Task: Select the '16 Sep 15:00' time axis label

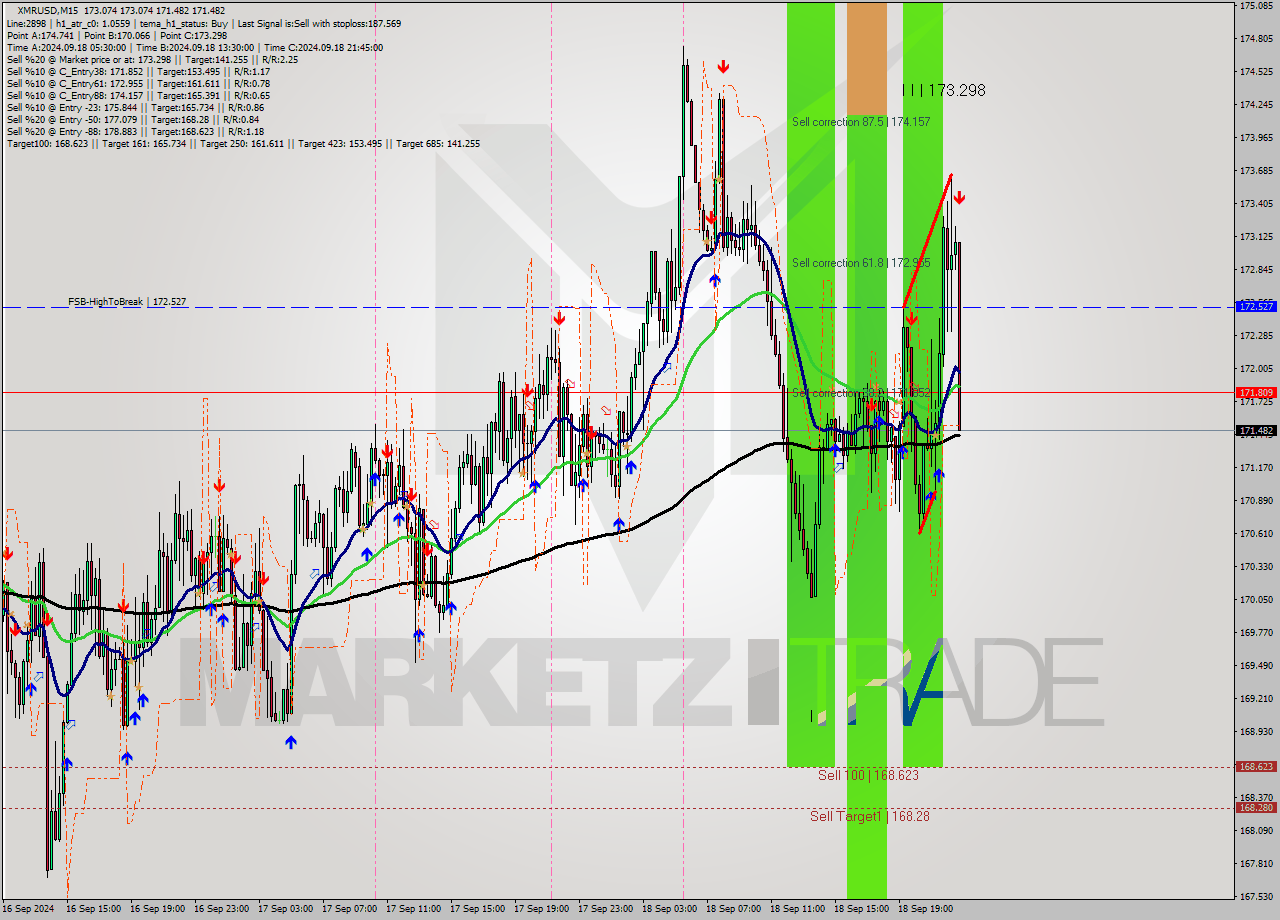Action: pos(93,909)
